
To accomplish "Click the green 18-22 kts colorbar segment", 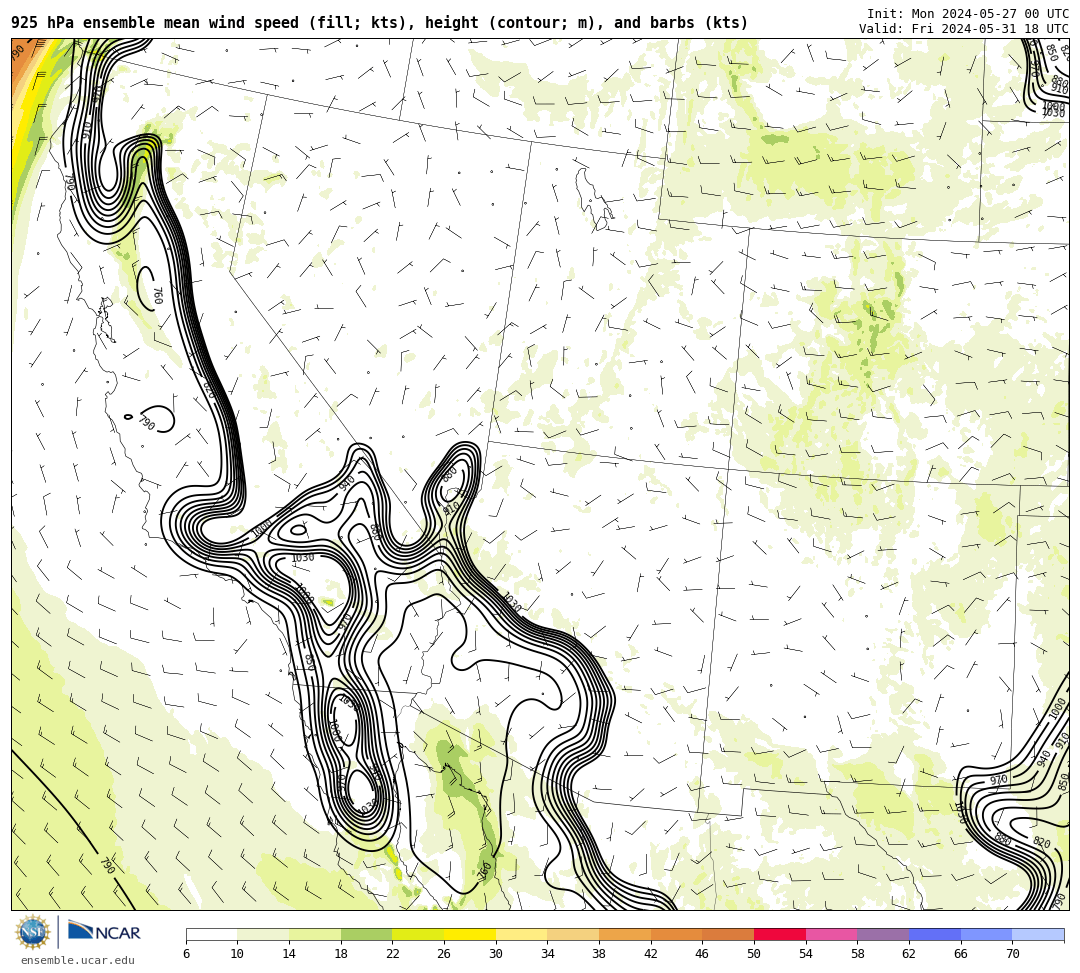I will pyautogui.click(x=366, y=934).
